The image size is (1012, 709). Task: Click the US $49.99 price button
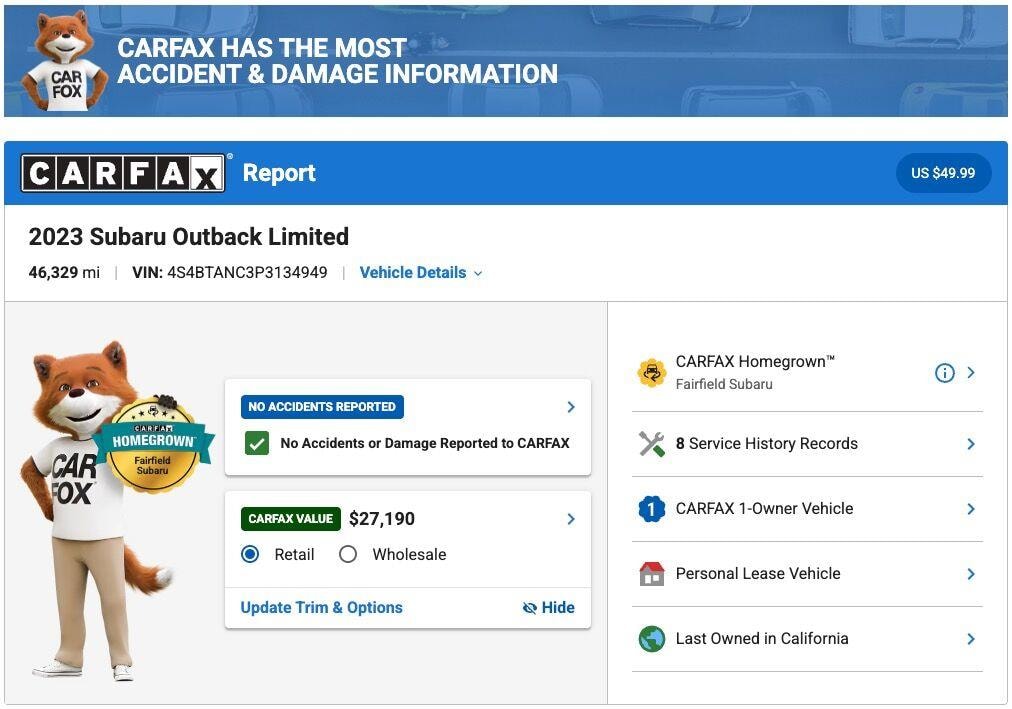[943, 173]
